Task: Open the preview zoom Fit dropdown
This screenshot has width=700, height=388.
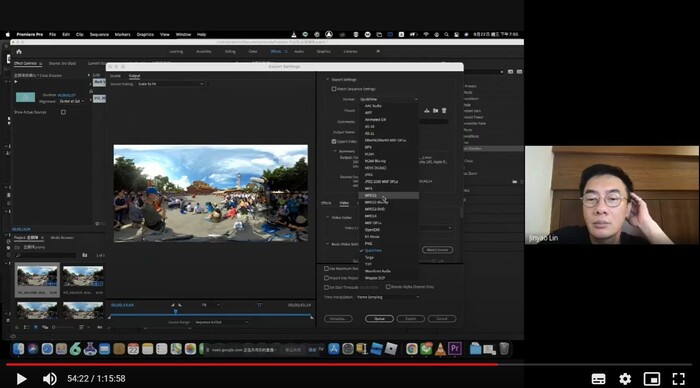Action: point(210,305)
